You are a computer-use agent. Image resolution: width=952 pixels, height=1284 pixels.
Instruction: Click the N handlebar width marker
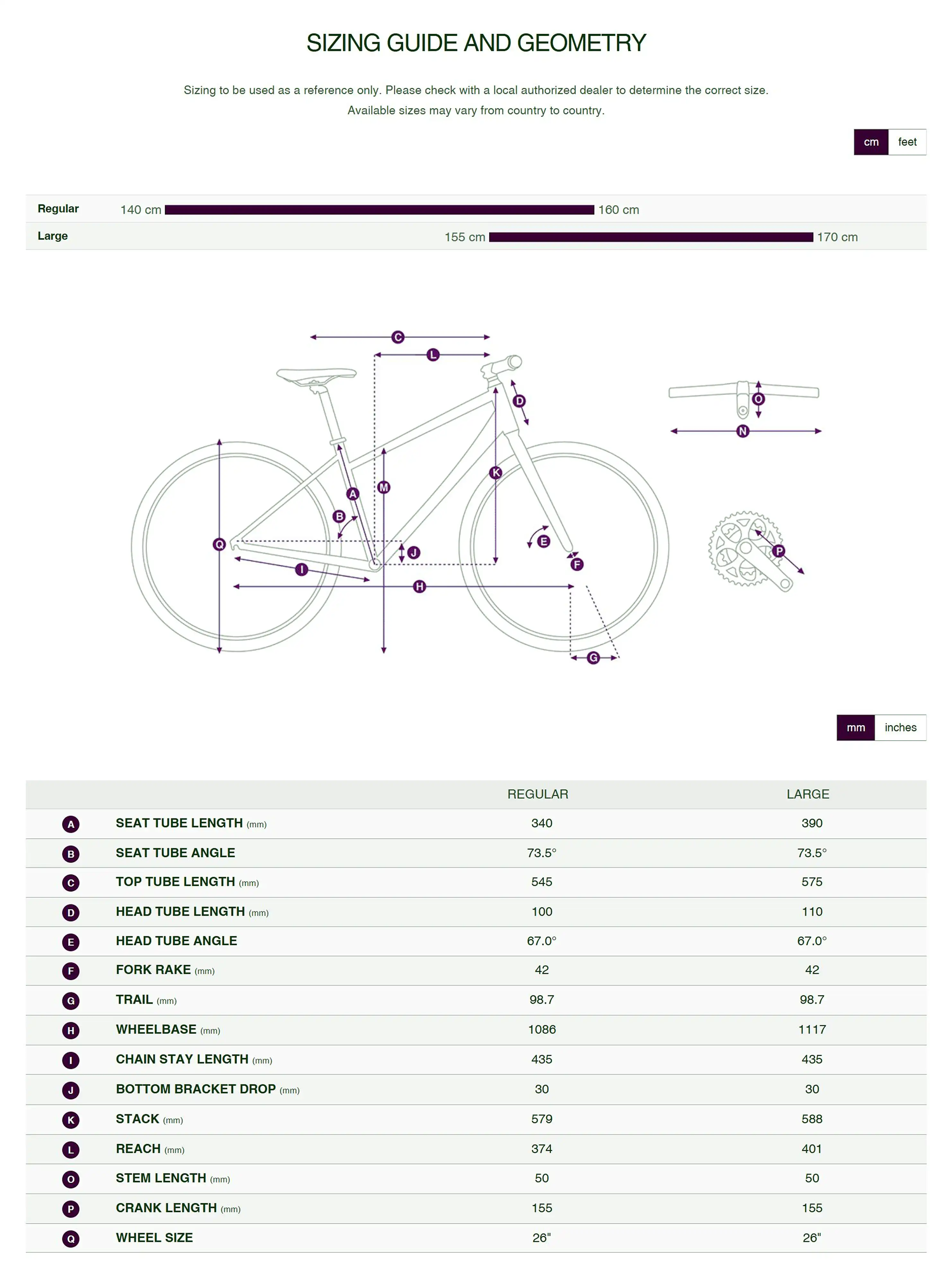point(743,431)
